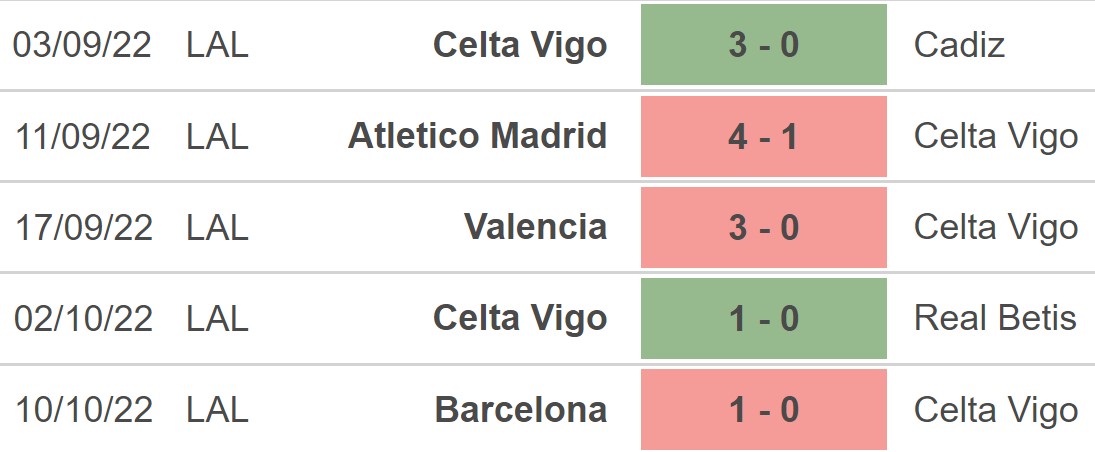
Task: Select the Valencia team name
Action: [535, 227]
